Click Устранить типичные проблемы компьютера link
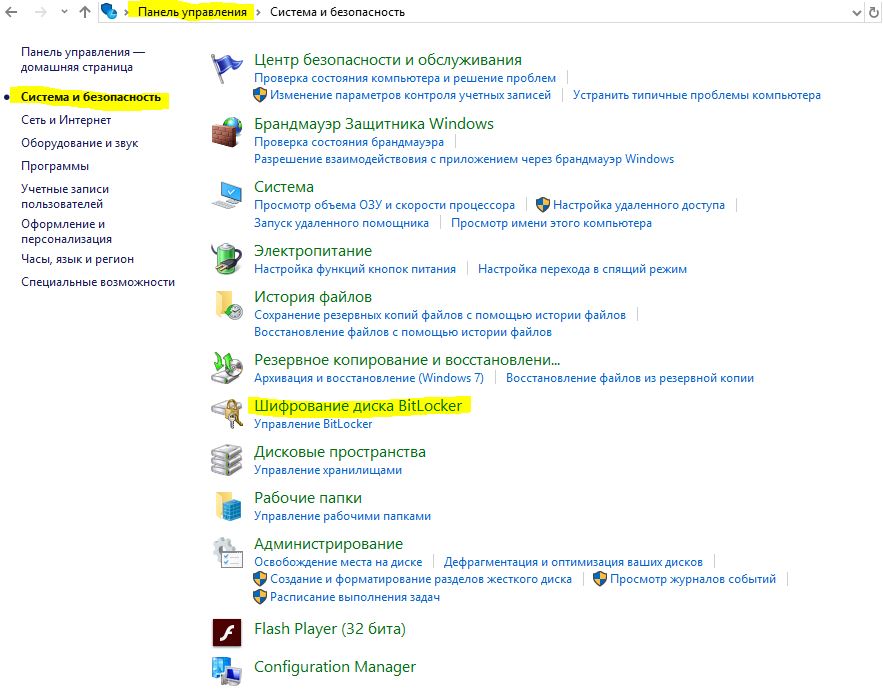883x696 pixels. coord(697,95)
